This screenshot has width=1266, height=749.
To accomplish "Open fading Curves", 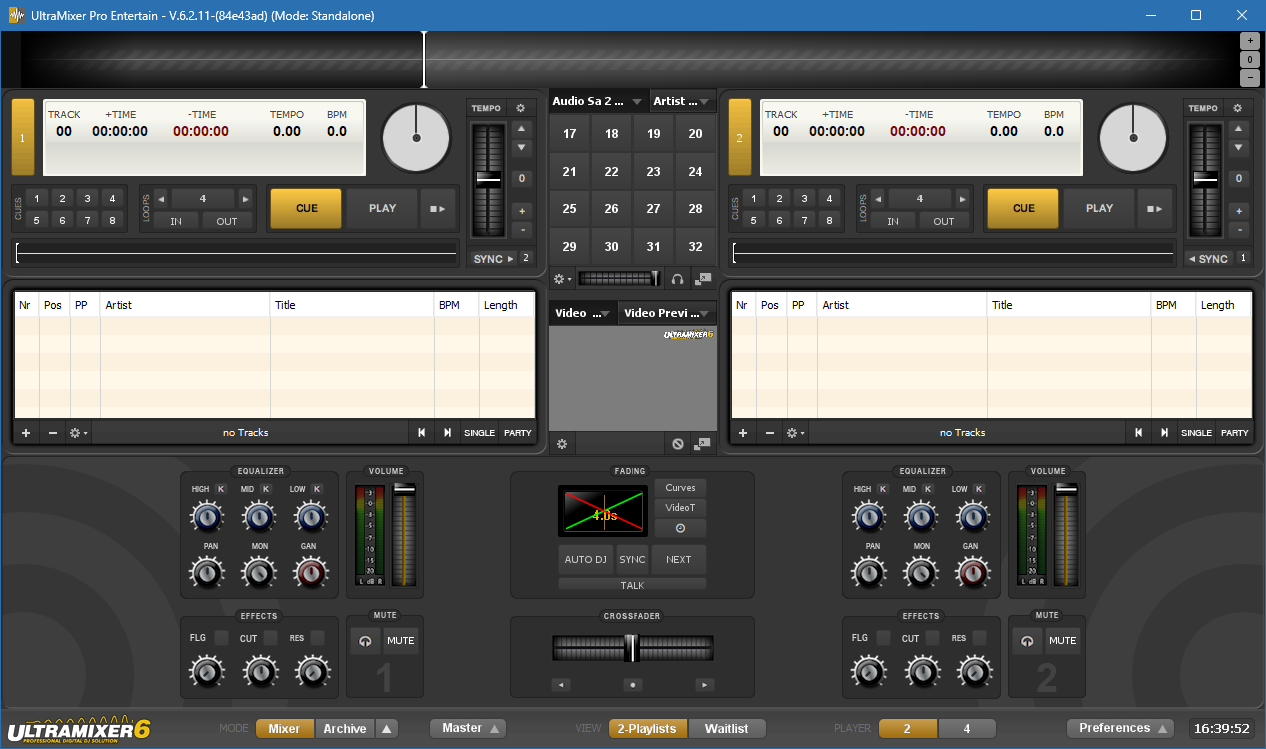I will (x=680, y=488).
